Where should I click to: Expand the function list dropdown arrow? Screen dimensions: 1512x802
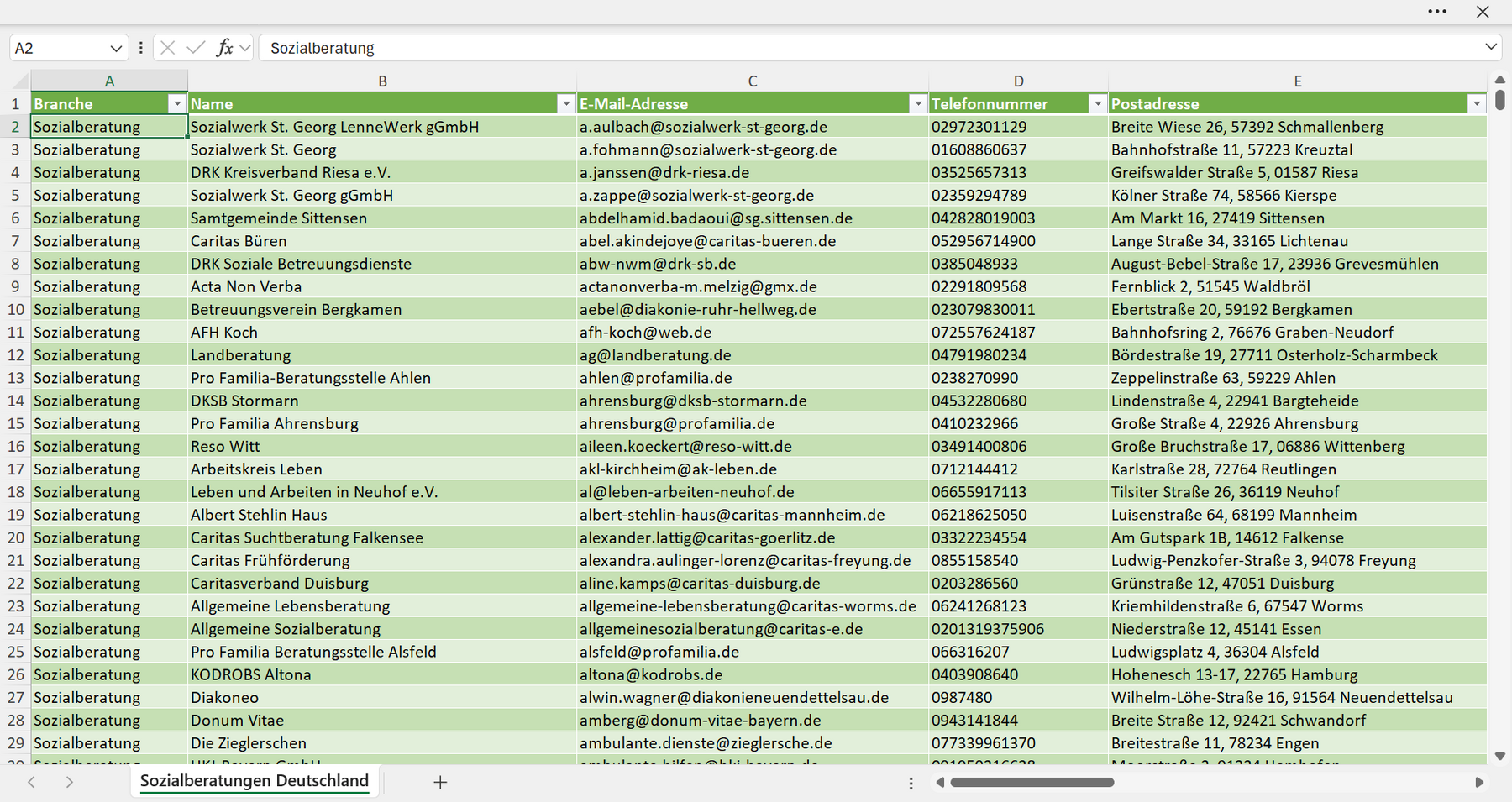tap(244, 48)
